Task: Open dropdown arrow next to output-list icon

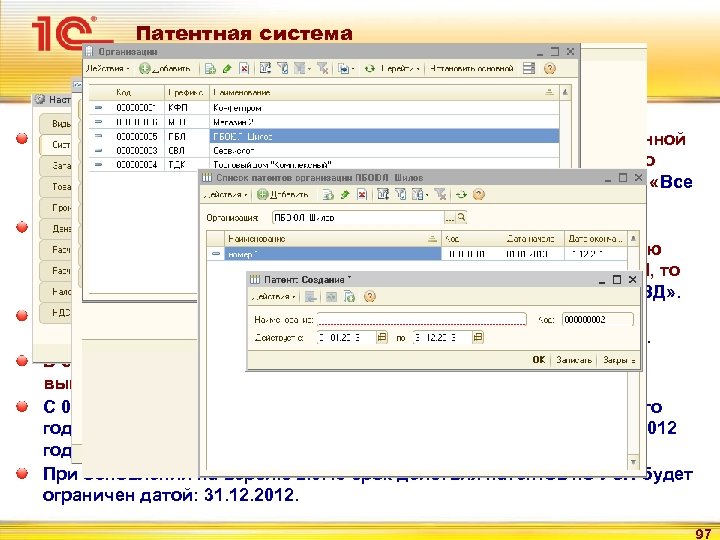Action: pos(353,69)
